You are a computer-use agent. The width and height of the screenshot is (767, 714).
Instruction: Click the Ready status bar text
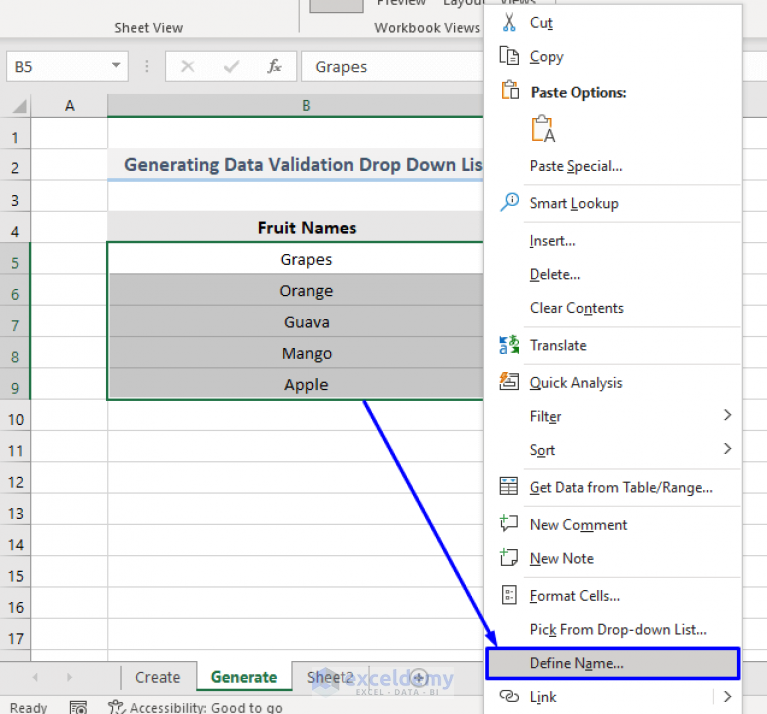pos(28,707)
